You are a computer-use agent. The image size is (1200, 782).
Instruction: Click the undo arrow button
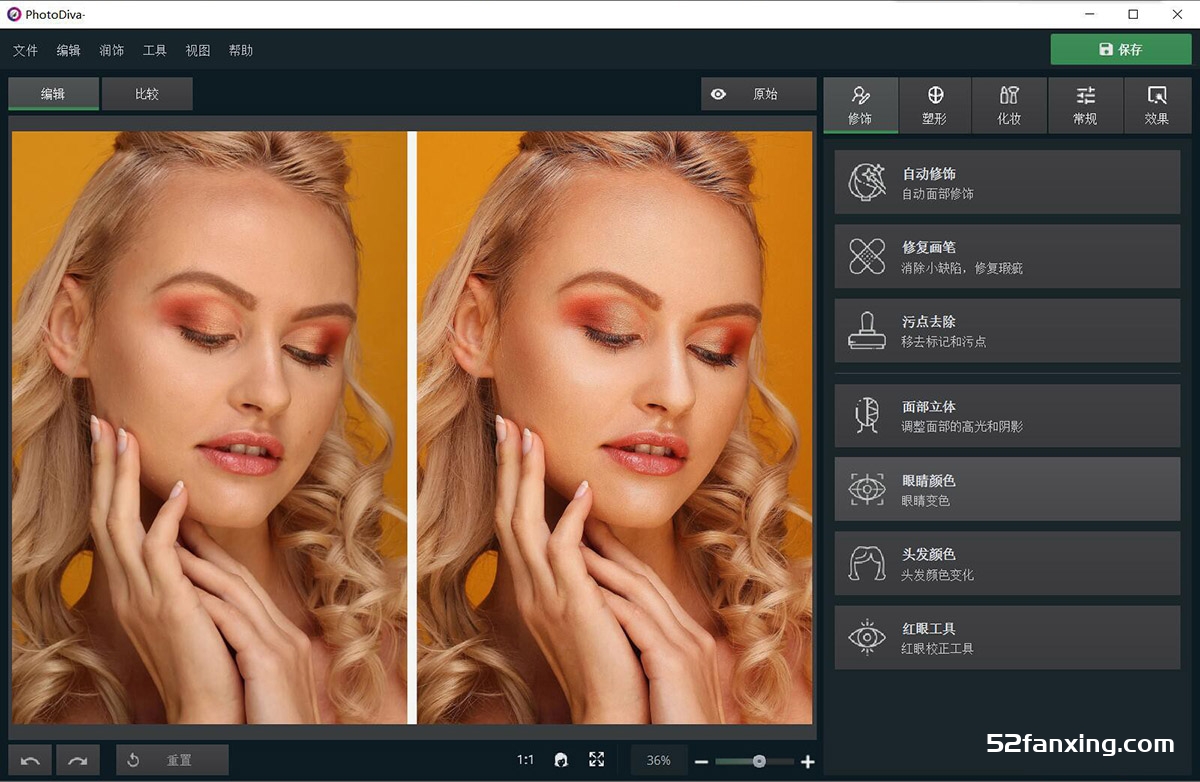[30, 760]
